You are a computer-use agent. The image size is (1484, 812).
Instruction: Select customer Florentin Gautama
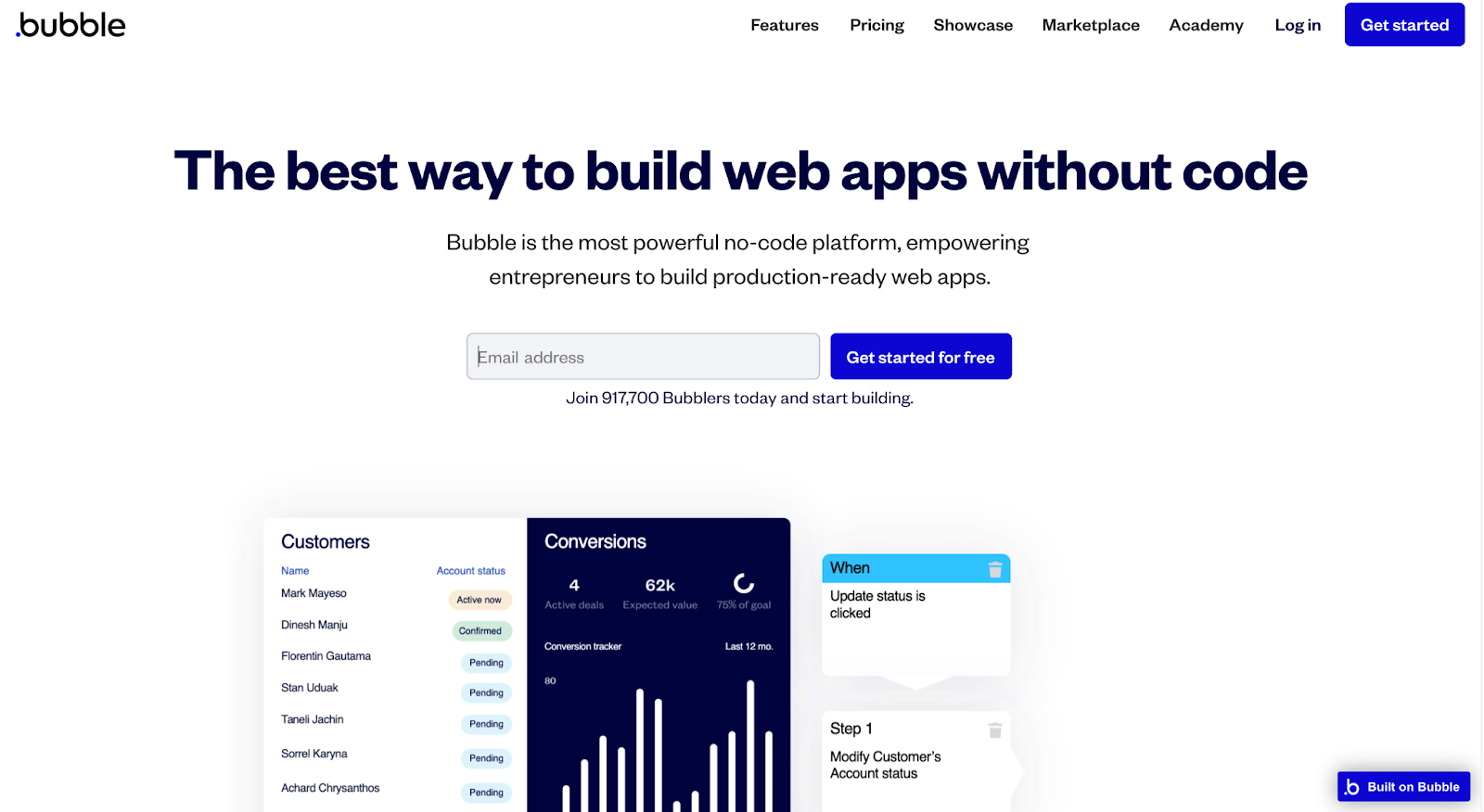[326, 656]
